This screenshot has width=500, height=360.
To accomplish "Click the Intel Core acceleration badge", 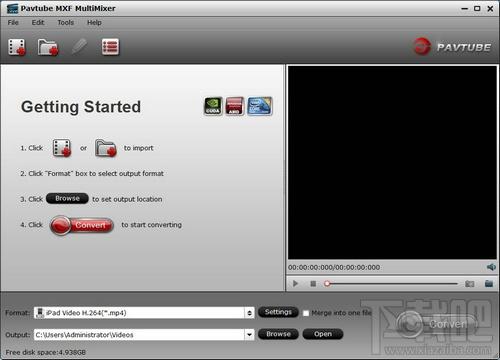I will coord(260,106).
